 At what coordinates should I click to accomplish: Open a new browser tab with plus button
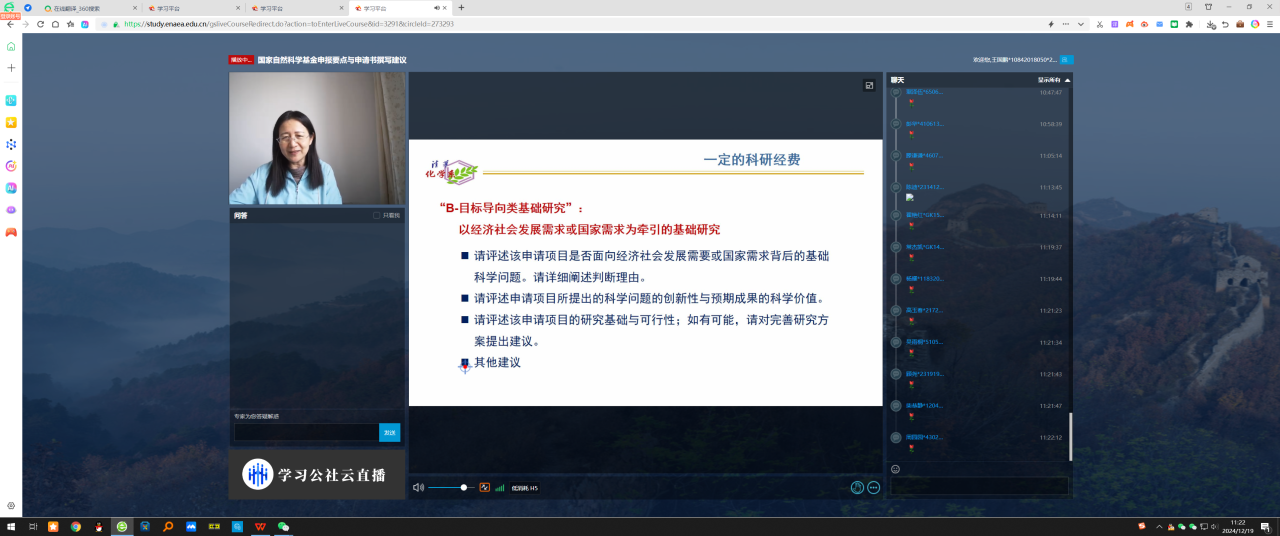tap(461, 8)
